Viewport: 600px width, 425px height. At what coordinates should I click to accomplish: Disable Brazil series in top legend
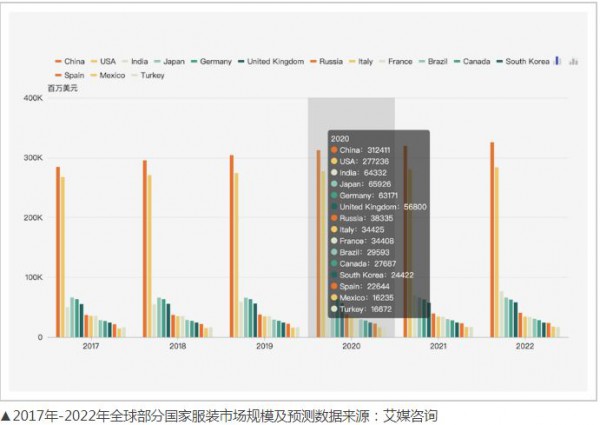tap(433, 61)
